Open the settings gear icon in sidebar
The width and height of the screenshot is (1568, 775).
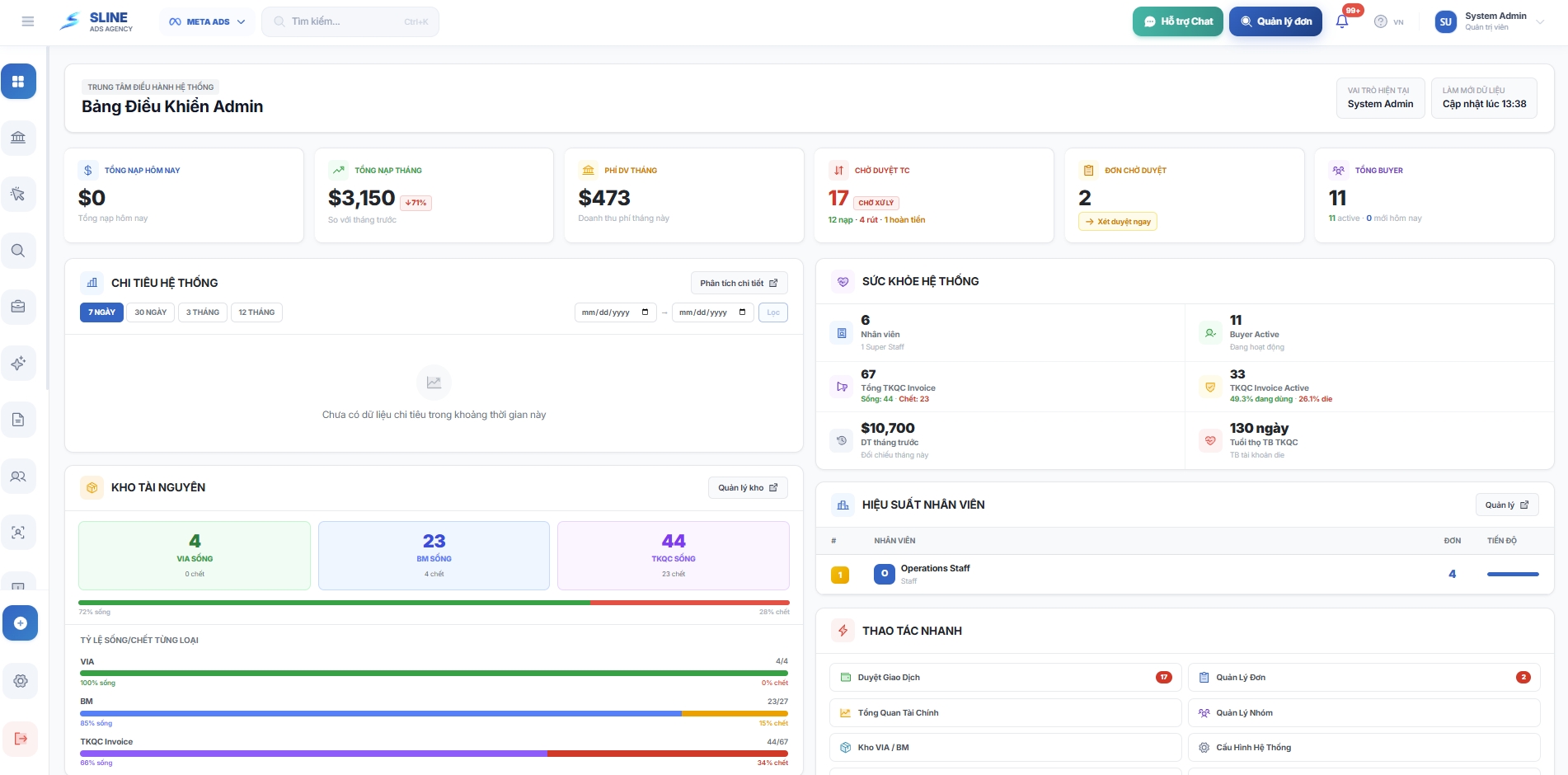click(x=21, y=681)
